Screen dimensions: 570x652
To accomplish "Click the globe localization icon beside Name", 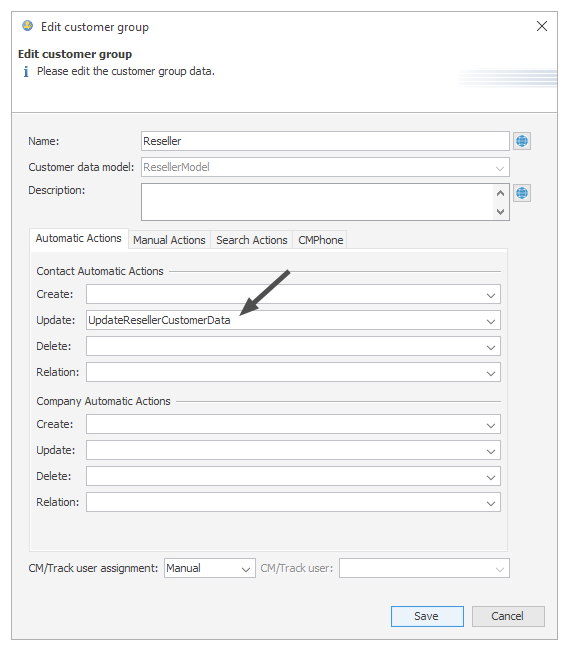I will 522,141.
